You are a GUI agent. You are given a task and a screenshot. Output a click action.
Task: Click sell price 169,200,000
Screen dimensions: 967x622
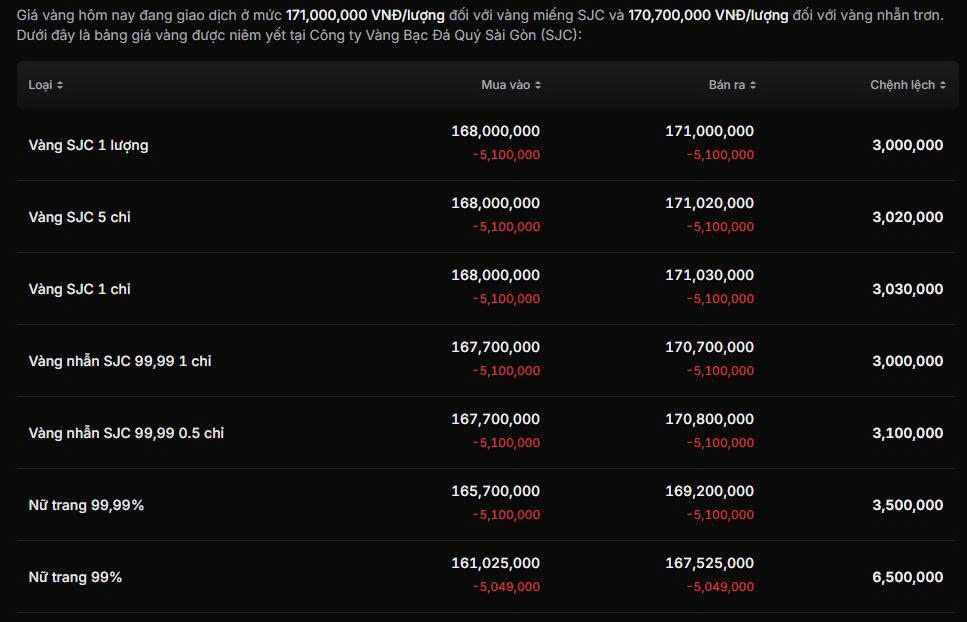(x=709, y=491)
